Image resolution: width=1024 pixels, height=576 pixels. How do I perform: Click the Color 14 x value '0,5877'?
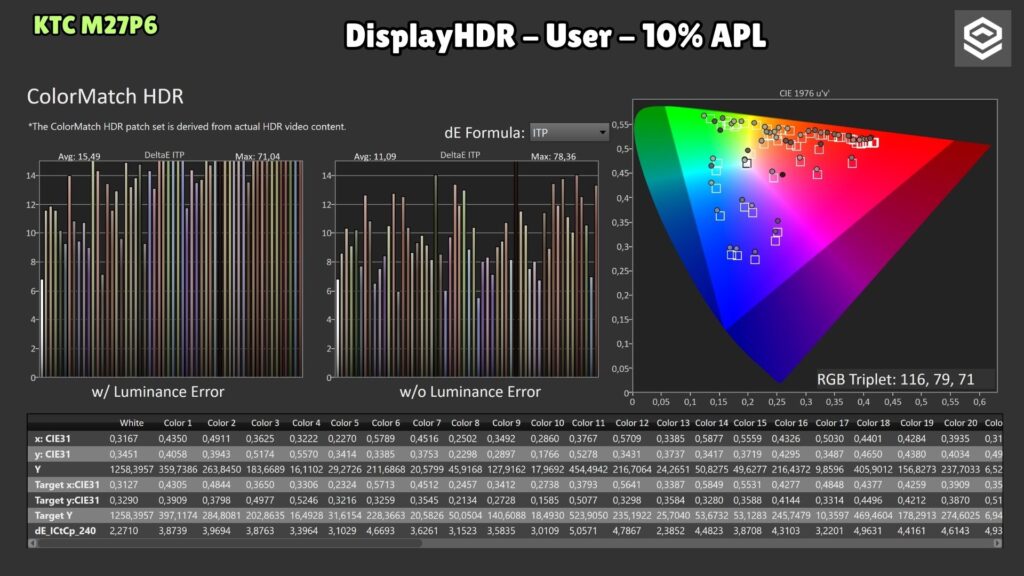click(x=709, y=439)
